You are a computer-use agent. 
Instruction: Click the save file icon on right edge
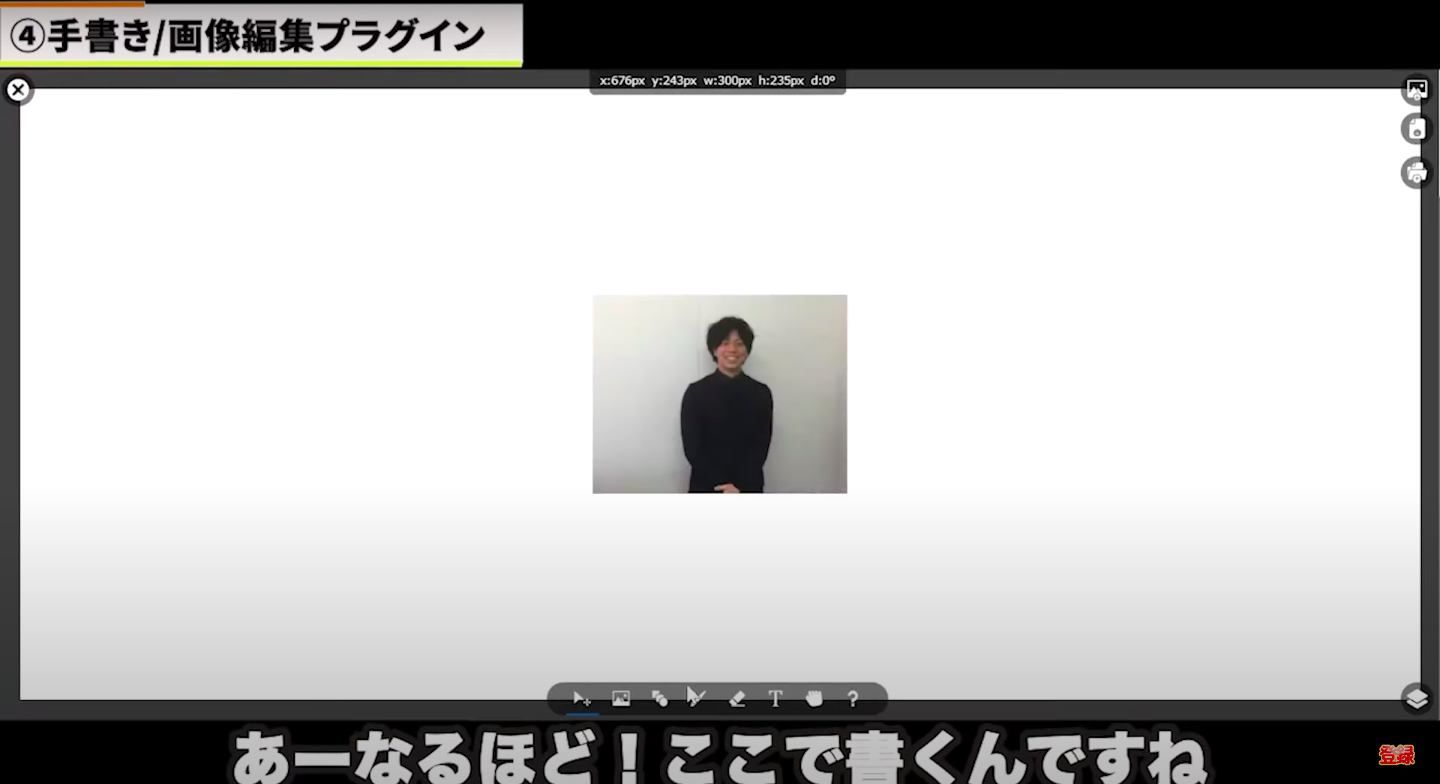[x=1416, y=129]
